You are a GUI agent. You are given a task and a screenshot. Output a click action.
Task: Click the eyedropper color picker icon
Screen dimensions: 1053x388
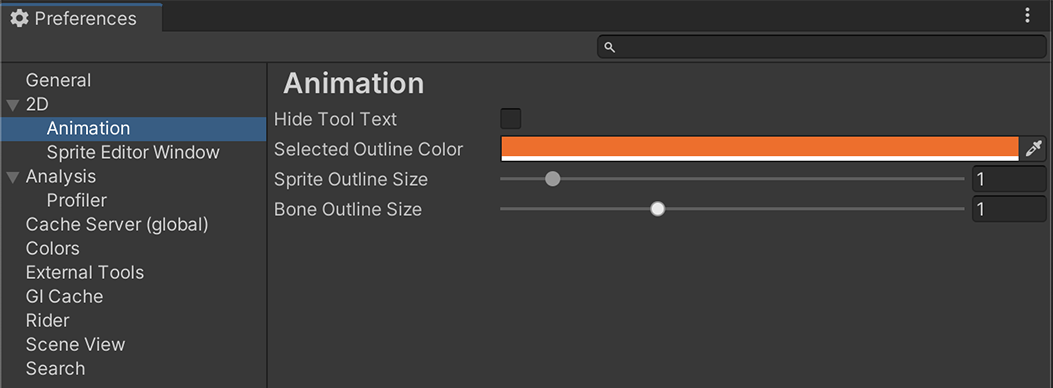(x=1034, y=148)
